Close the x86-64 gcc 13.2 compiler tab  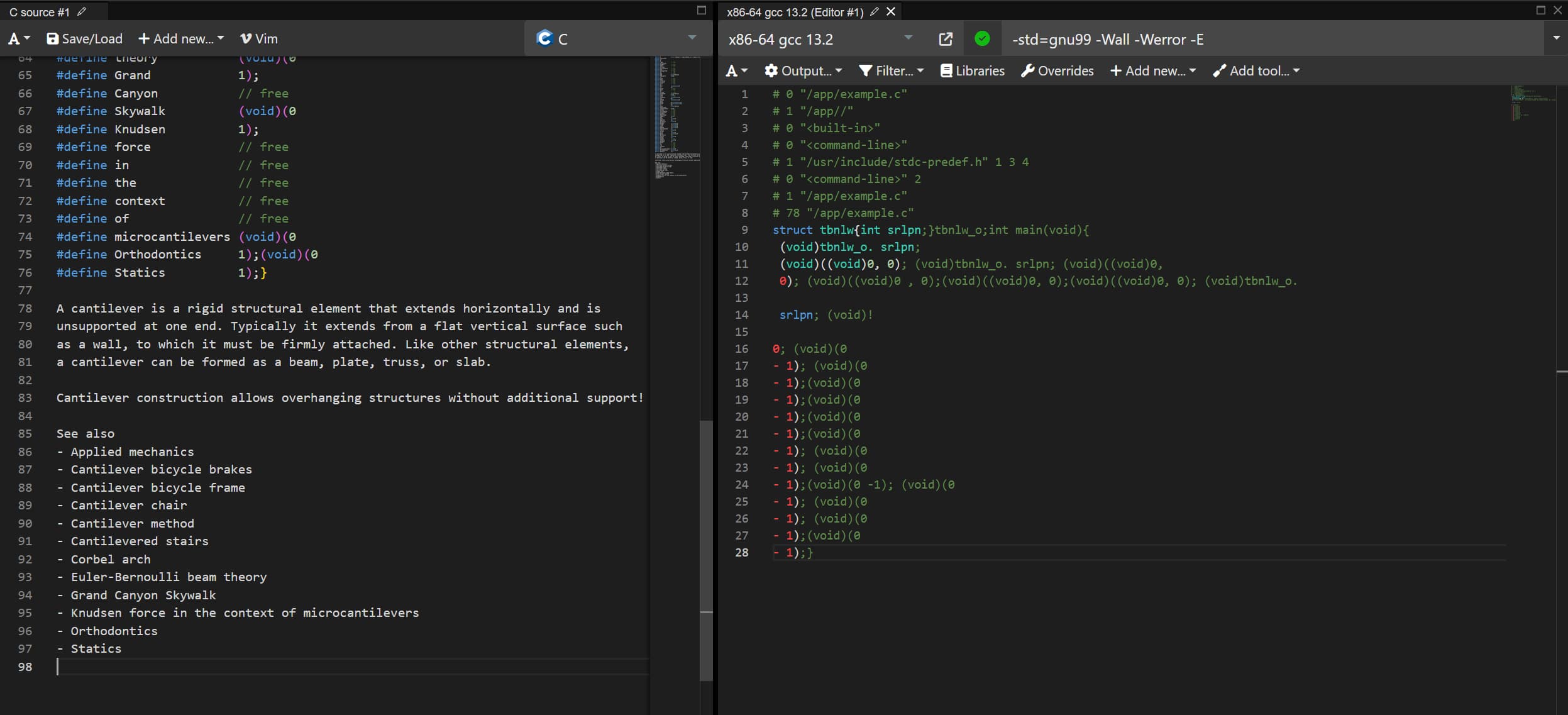pyautogui.click(x=891, y=12)
